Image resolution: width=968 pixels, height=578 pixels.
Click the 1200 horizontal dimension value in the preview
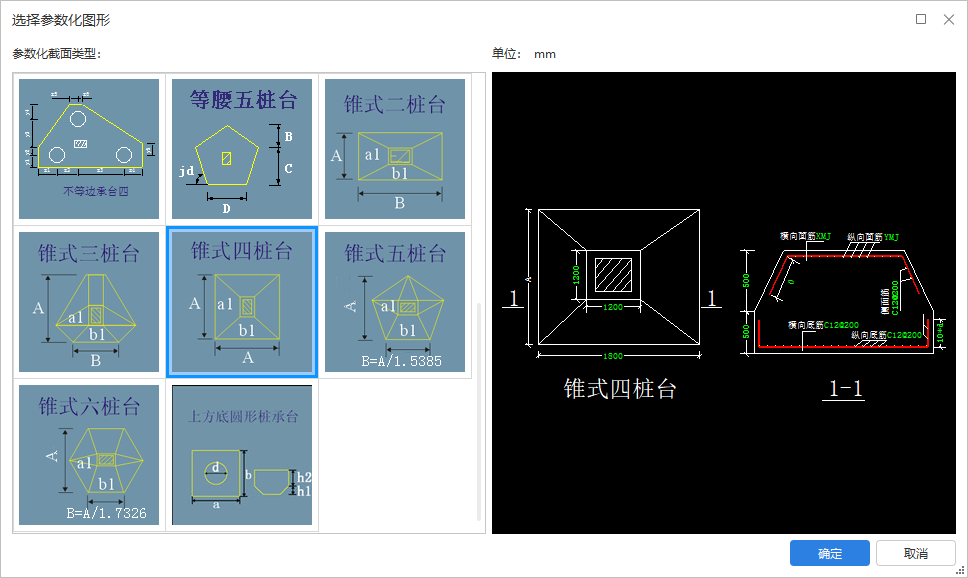pyautogui.click(x=613, y=307)
